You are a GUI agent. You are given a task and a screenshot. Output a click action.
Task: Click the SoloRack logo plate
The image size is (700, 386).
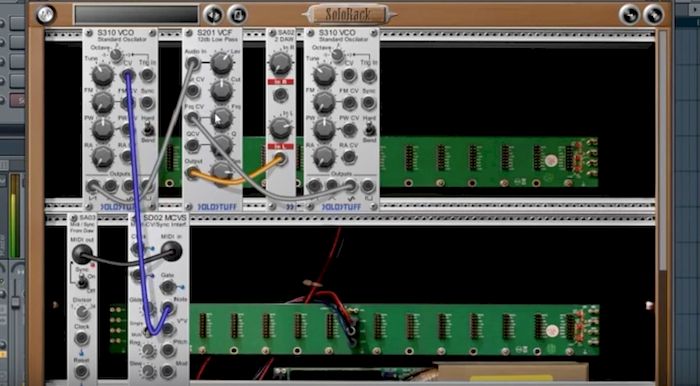click(x=348, y=15)
